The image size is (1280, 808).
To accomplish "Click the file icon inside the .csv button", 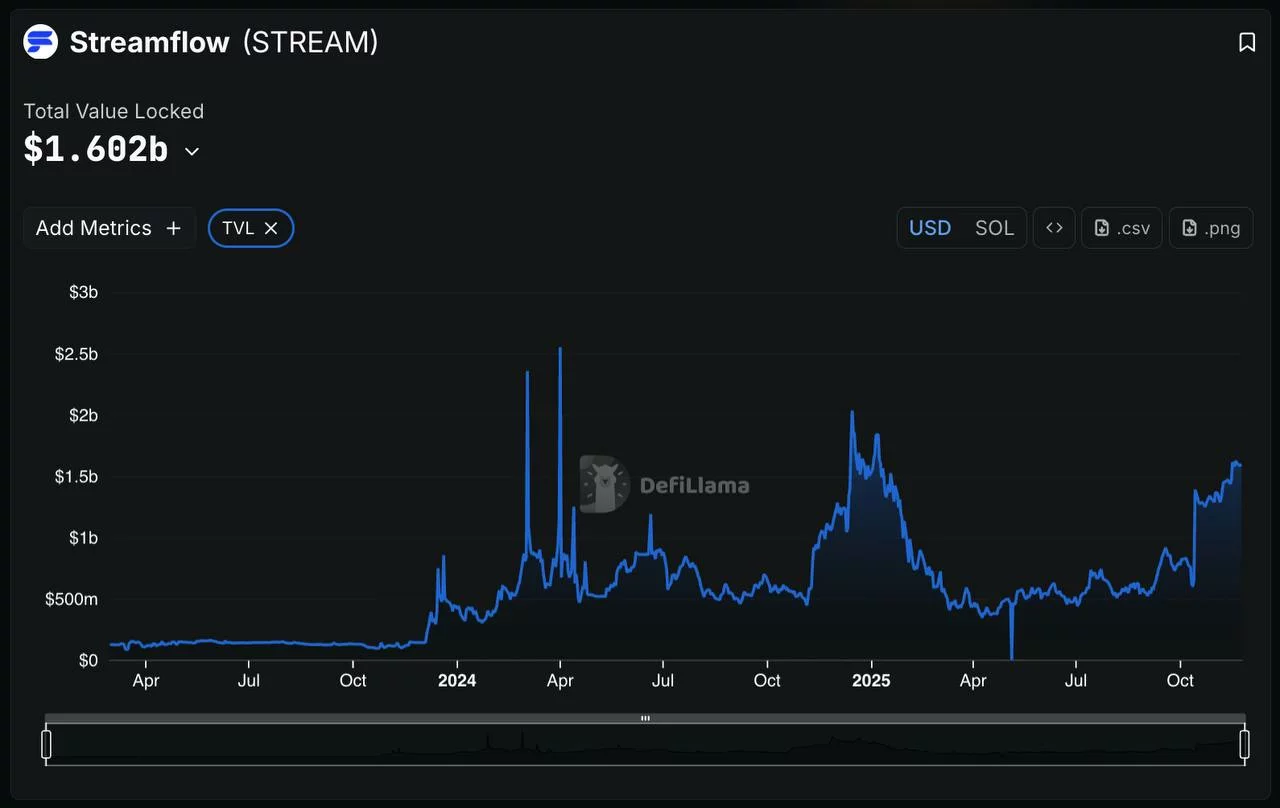I will click(1103, 227).
